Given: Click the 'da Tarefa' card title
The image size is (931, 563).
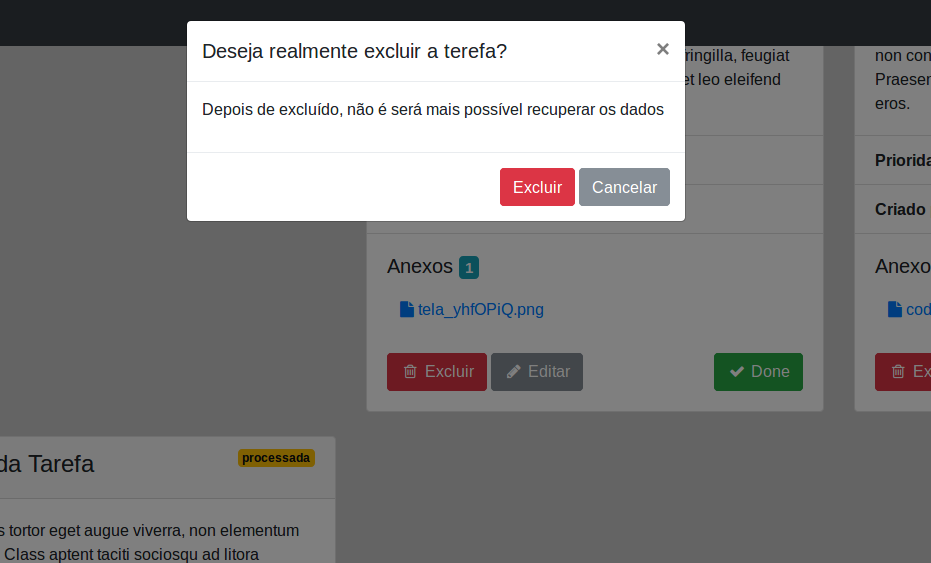Looking at the screenshot, I should (x=47, y=464).
